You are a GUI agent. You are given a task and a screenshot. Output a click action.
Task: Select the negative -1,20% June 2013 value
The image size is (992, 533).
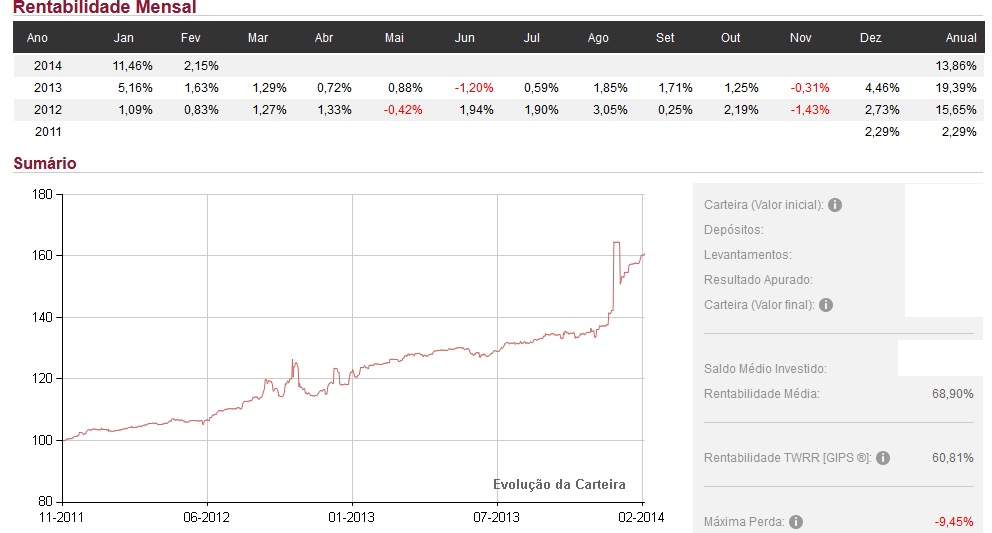click(x=474, y=87)
